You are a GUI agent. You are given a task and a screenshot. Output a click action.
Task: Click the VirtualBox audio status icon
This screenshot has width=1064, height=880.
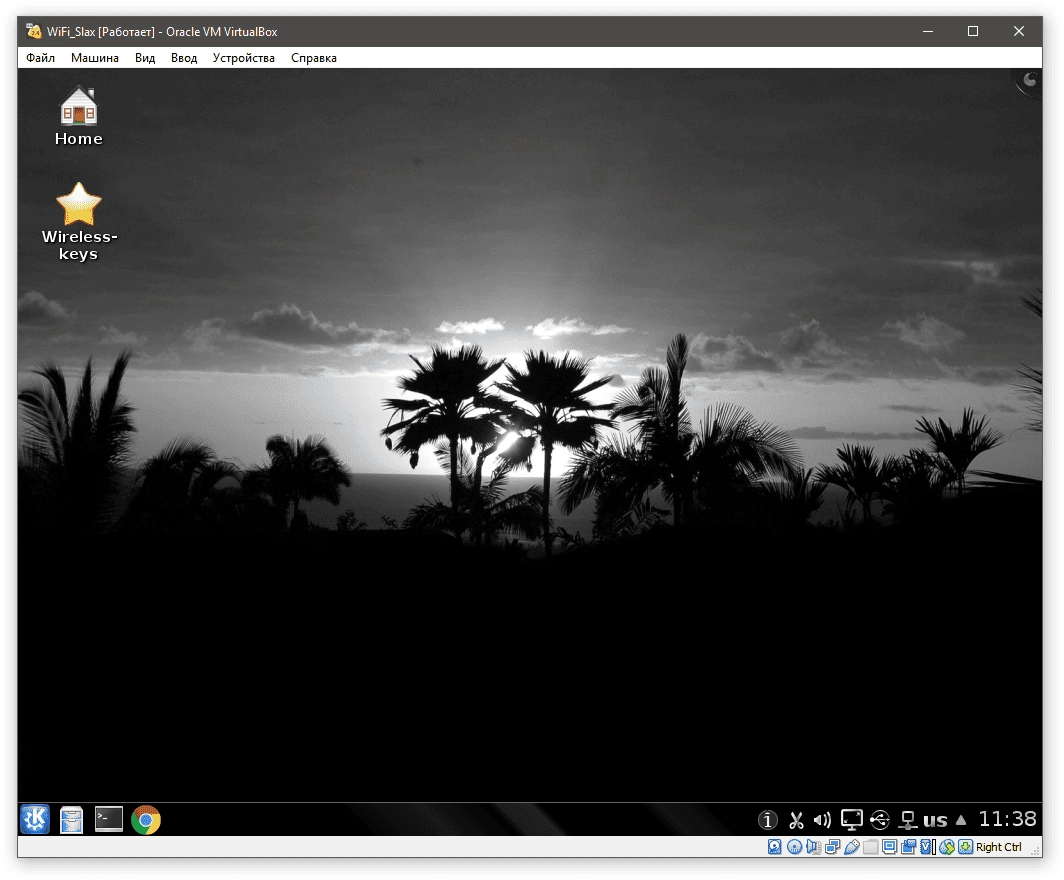point(813,847)
